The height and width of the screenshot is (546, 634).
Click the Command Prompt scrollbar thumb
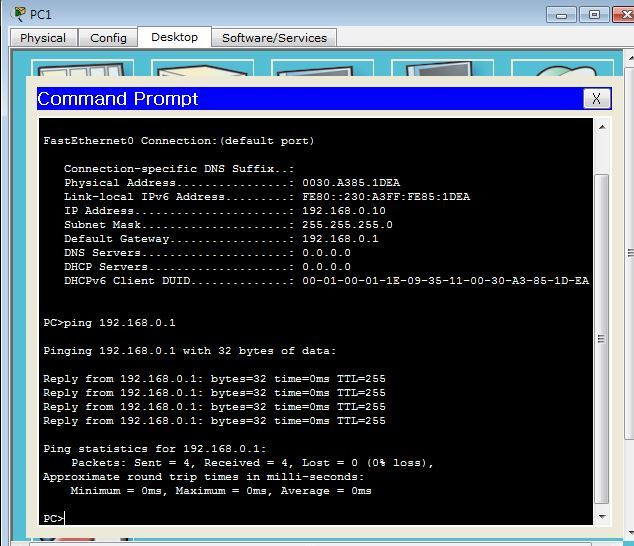pos(602,339)
